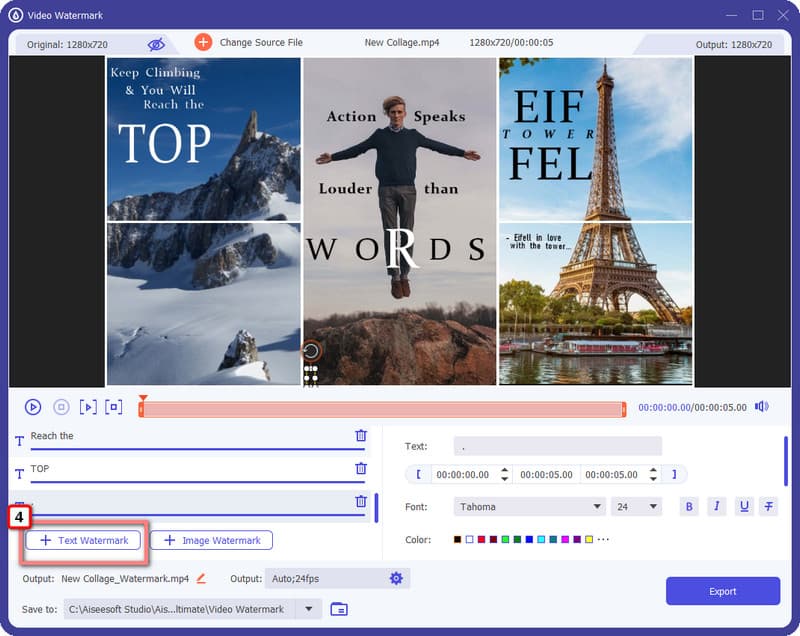Viewport: 800px width, 636px height.
Task: Toggle Strikethrough formatting
Action: point(768,506)
